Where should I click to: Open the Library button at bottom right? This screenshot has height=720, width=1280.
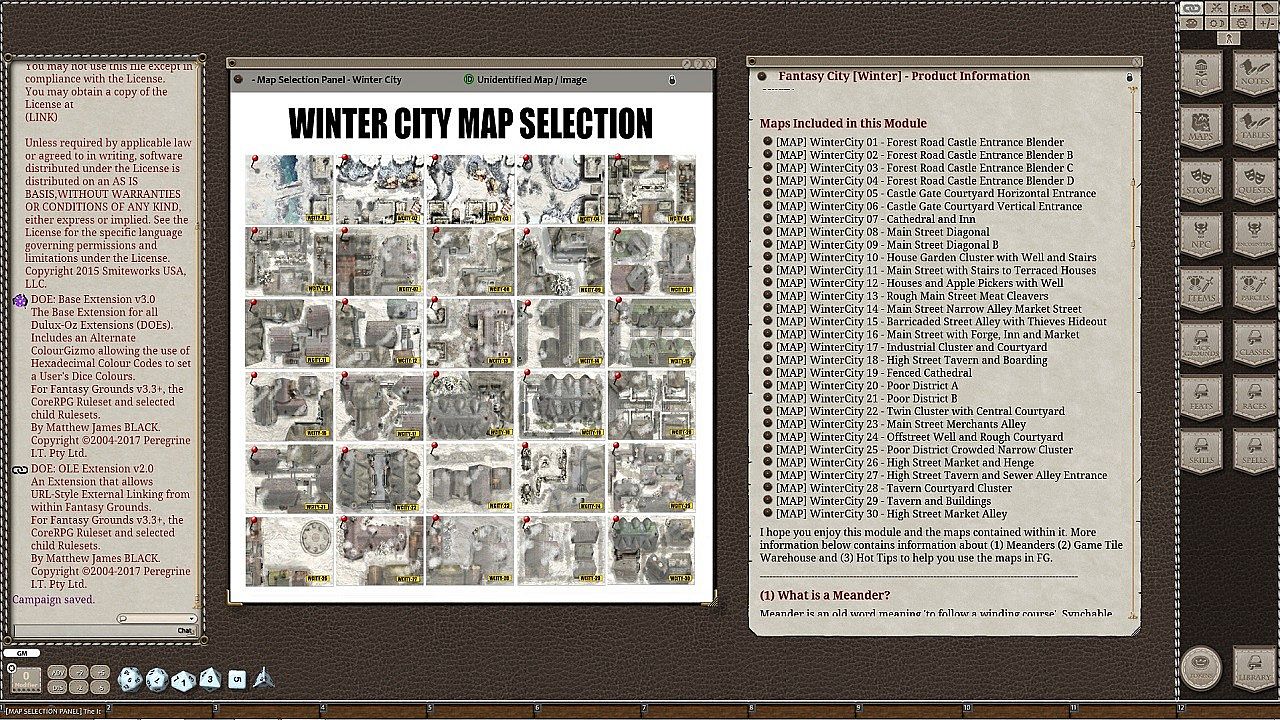(x=1253, y=668)
